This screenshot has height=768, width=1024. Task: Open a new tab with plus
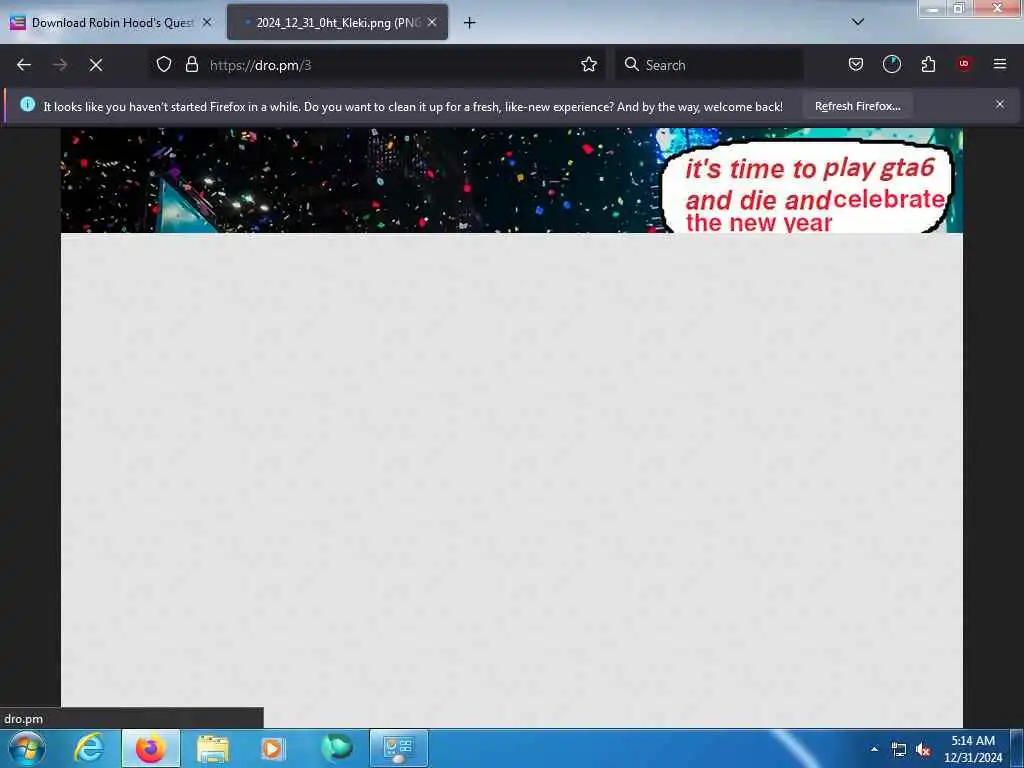coord(470,23)
